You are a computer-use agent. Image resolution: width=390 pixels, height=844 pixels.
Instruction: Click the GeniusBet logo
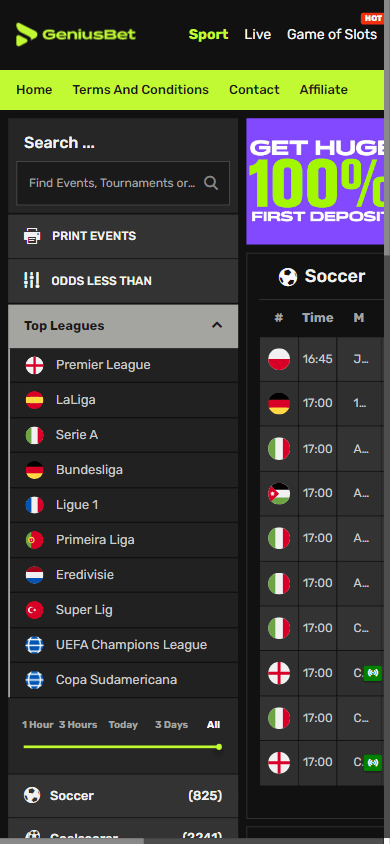[76, 34]
